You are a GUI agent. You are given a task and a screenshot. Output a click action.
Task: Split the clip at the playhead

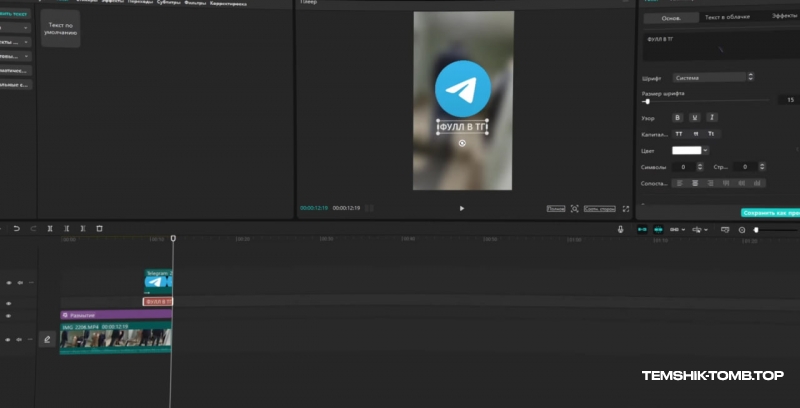click(50, 229)
